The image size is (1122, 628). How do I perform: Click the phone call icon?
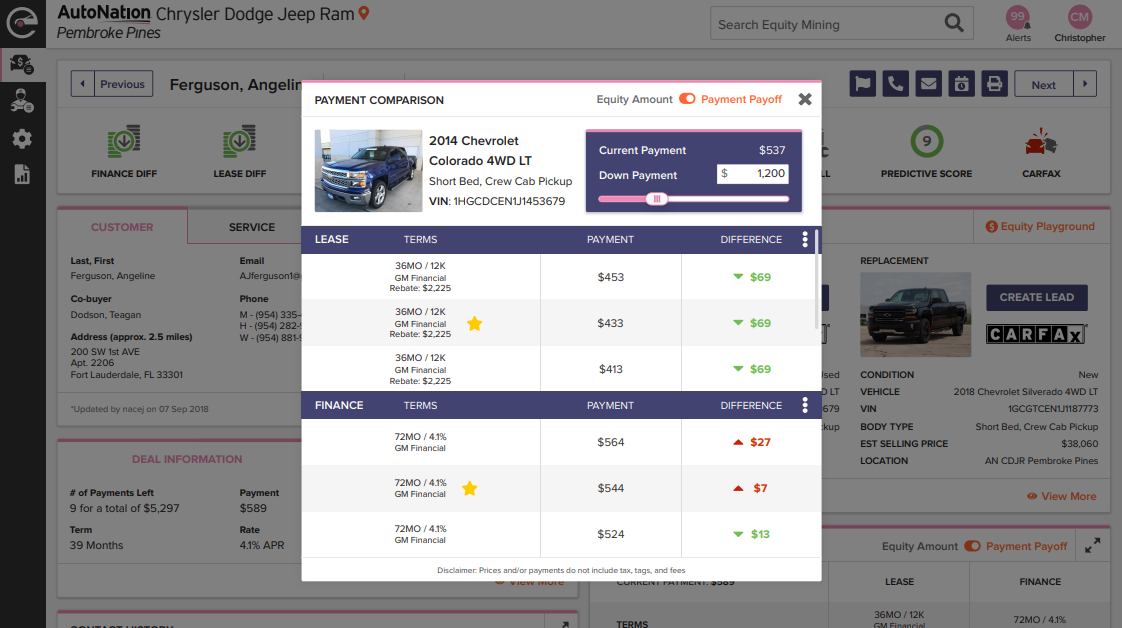pos(895,84)
